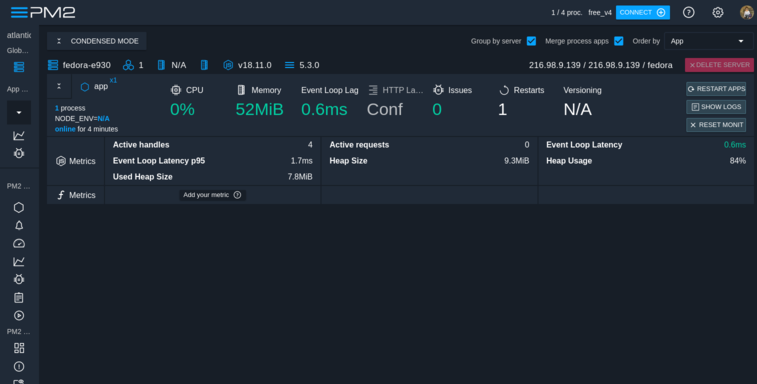Click the Memory icon in app row
757x384 pixels.
pos(241,90)
